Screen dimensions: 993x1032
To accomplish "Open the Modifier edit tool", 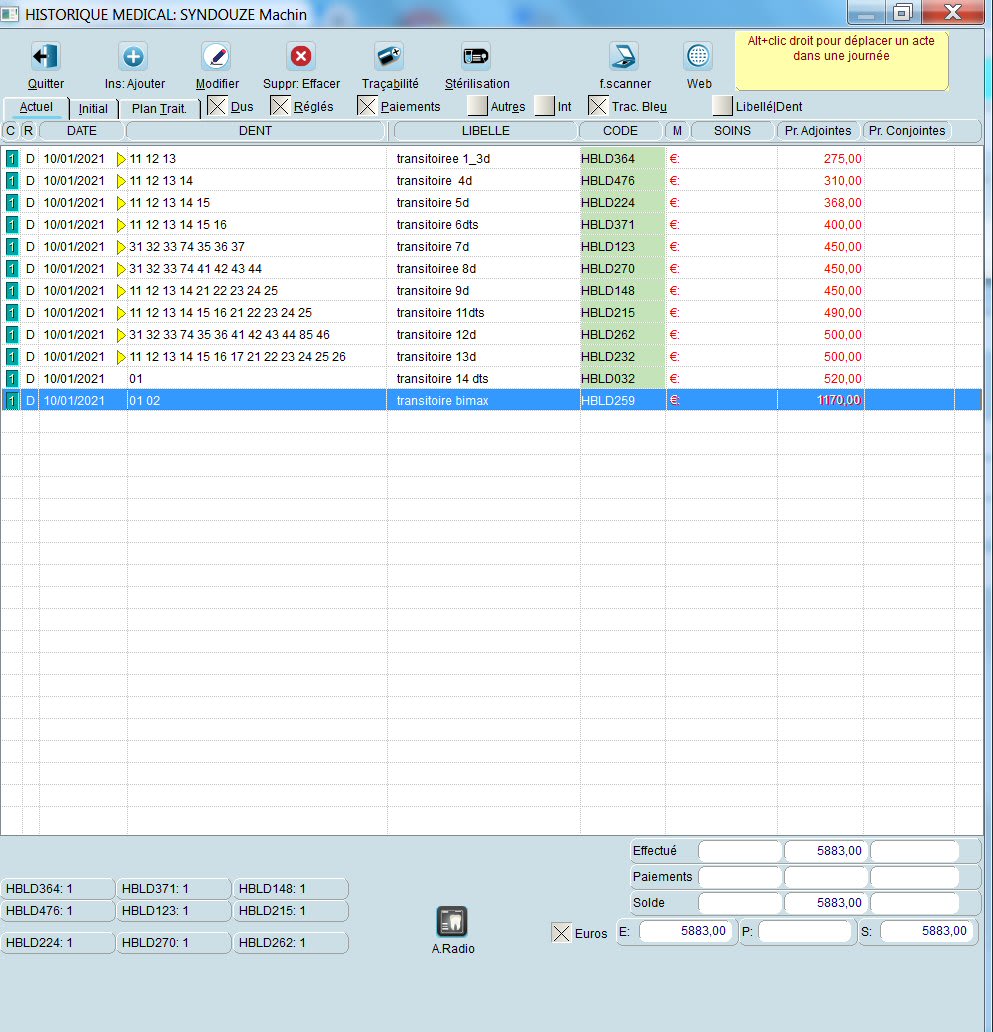I will (x=216, y=57).
